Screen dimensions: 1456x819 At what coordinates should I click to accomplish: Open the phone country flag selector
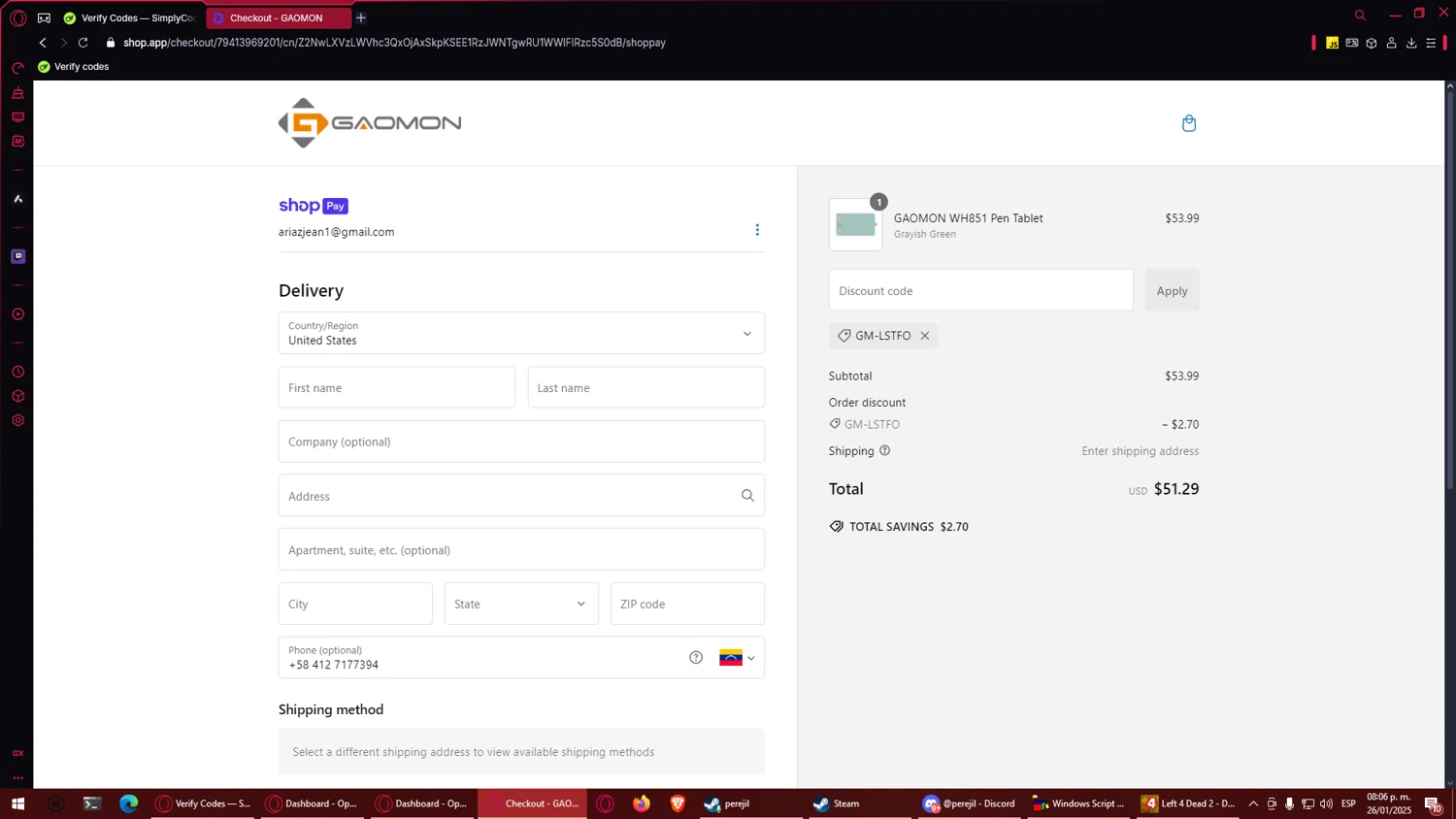coord(737,658)
